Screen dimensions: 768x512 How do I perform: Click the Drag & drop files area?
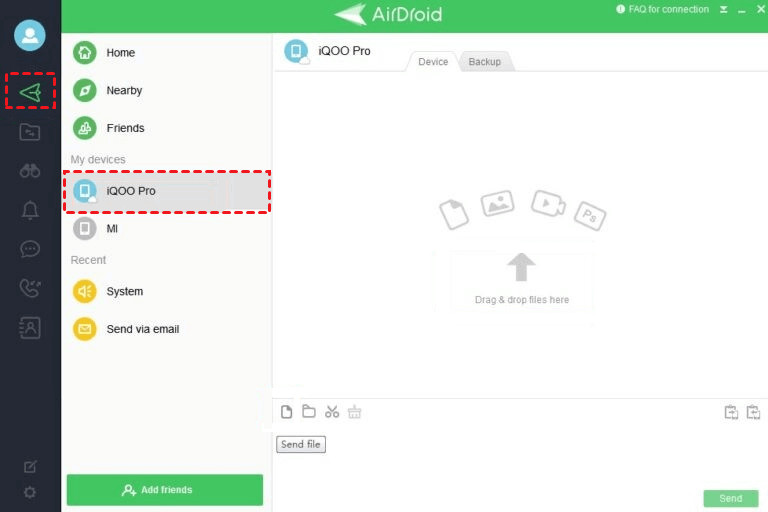[521, 280]
